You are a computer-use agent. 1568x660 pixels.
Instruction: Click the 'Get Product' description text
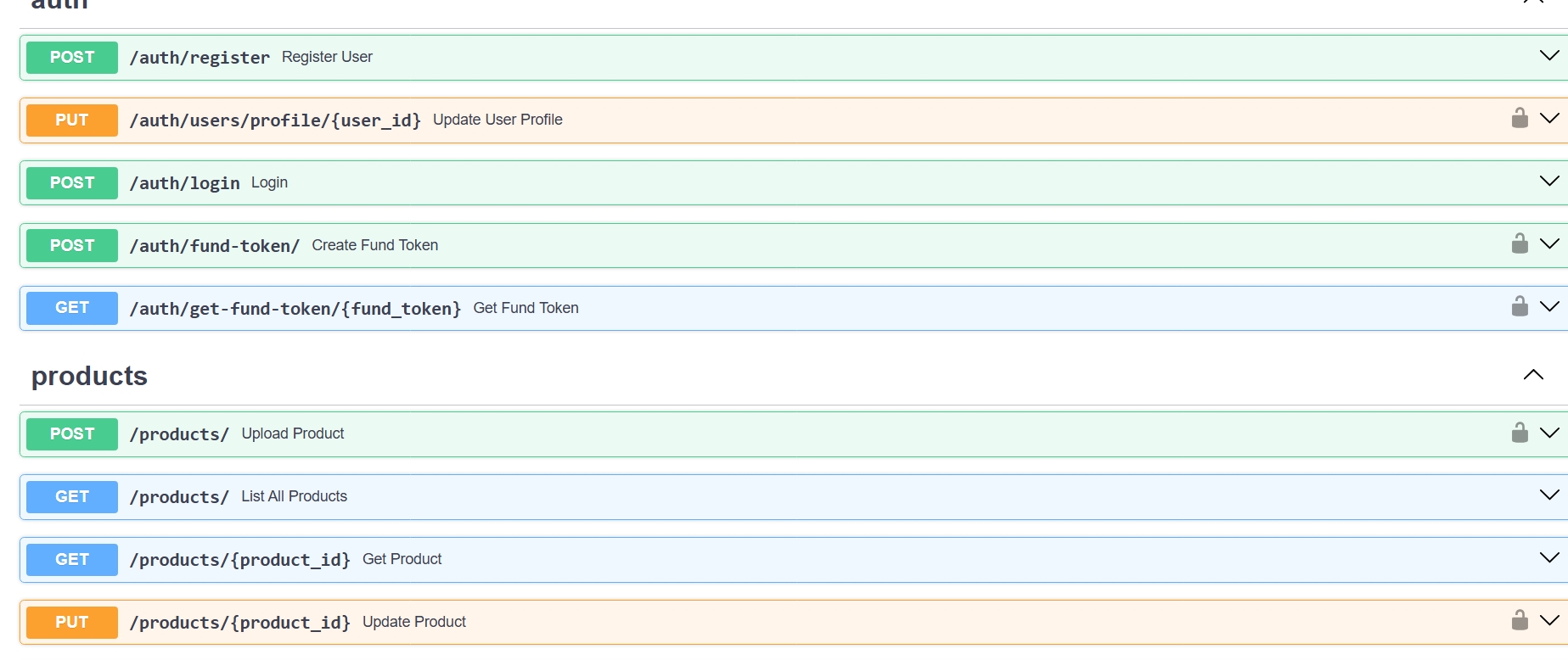[402, 559]
